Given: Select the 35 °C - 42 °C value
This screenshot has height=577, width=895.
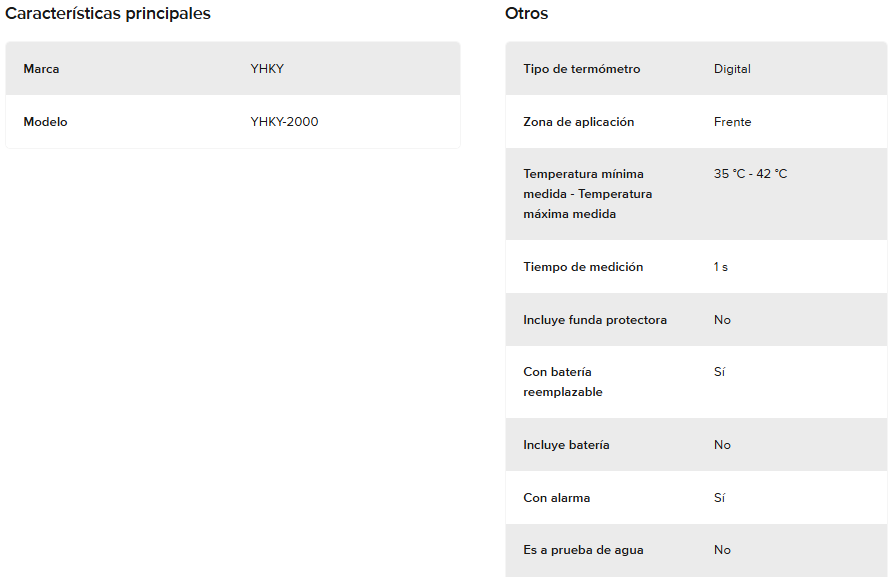Looking at the screenshot, I should pyautogui.click(x=751, y=174).
